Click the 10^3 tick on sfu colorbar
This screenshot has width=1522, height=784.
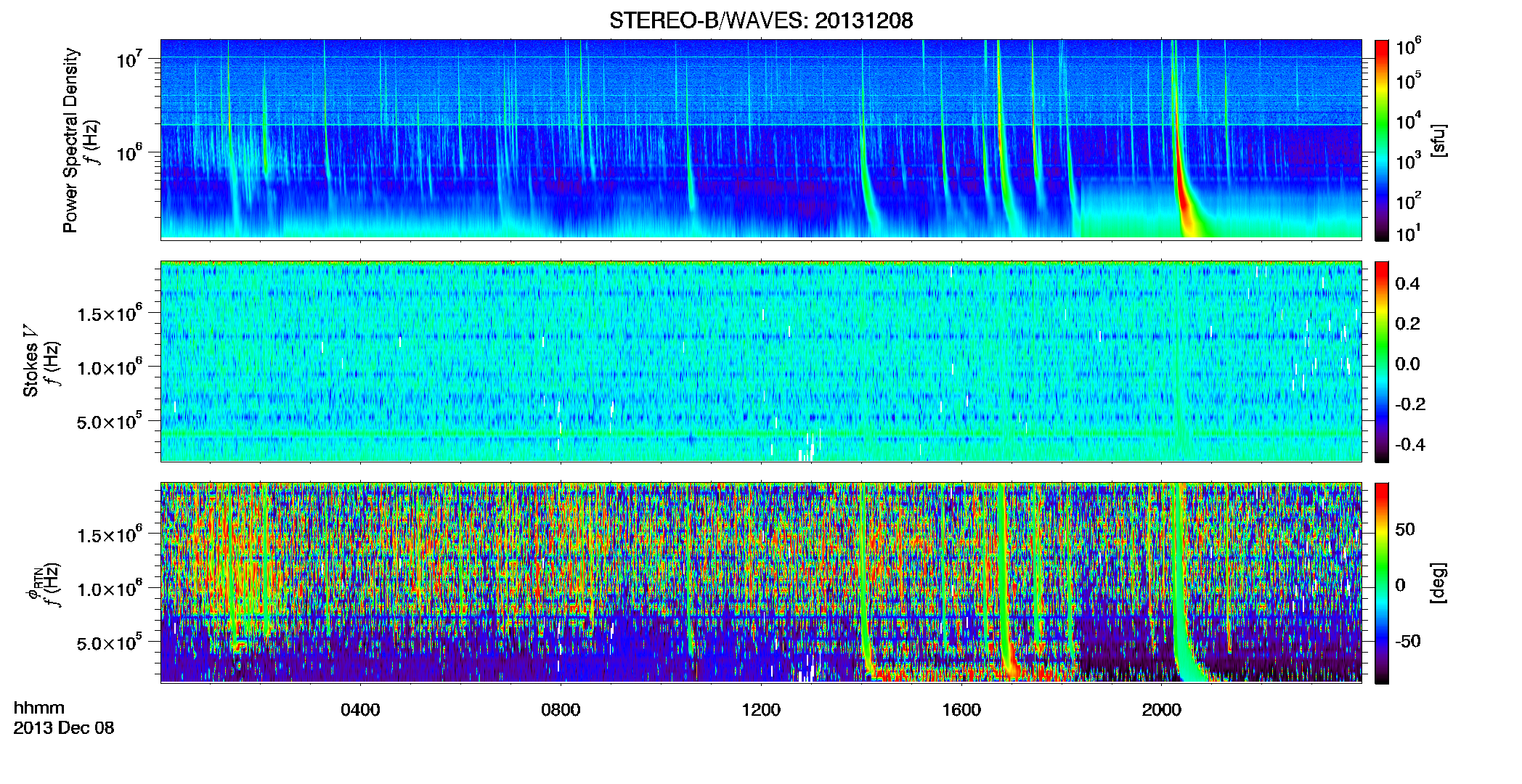1409,162
